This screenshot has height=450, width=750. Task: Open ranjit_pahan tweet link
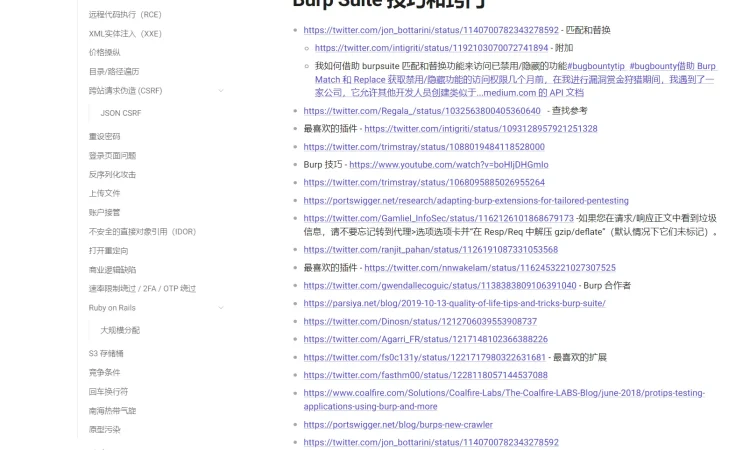(430, 250)
